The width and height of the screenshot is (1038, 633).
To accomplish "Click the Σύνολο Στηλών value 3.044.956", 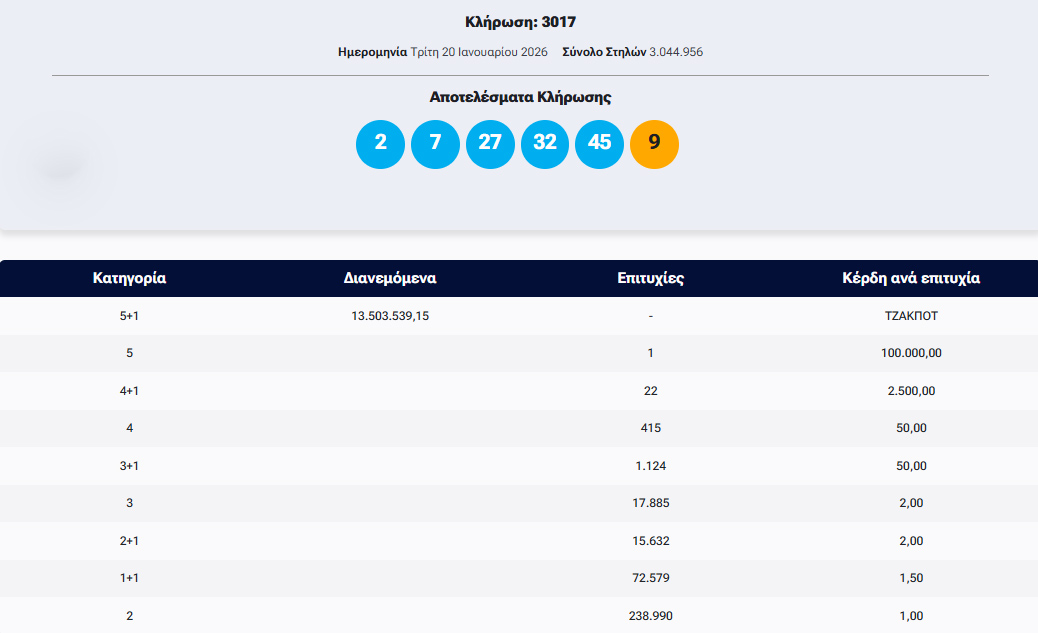I will (676, 52).
